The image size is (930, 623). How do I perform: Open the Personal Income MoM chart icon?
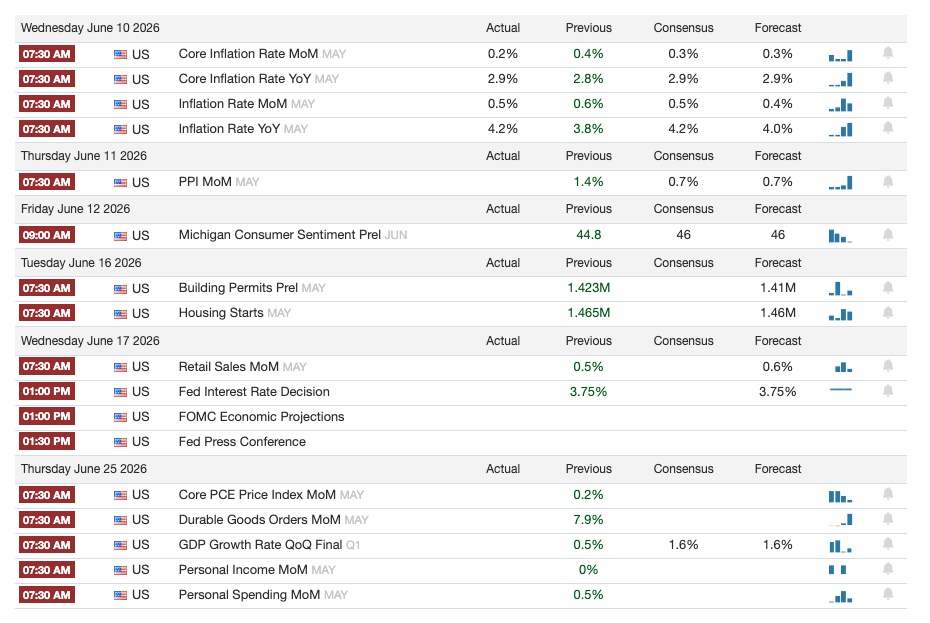pyautogui.click(x=837, y=570)
